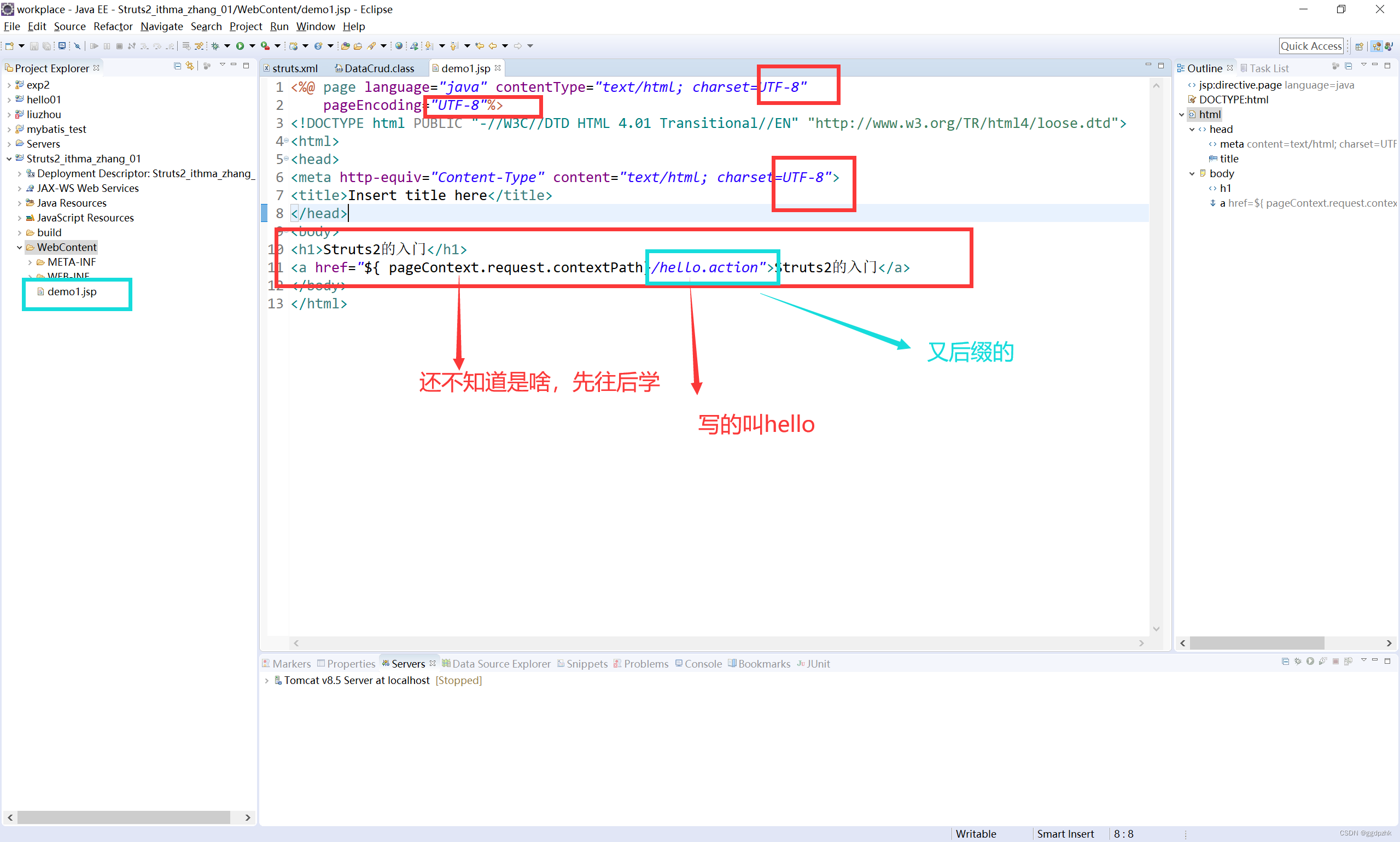
Task: Click Project Explorer horizontal scrollbar
Action: coord(124,817)
